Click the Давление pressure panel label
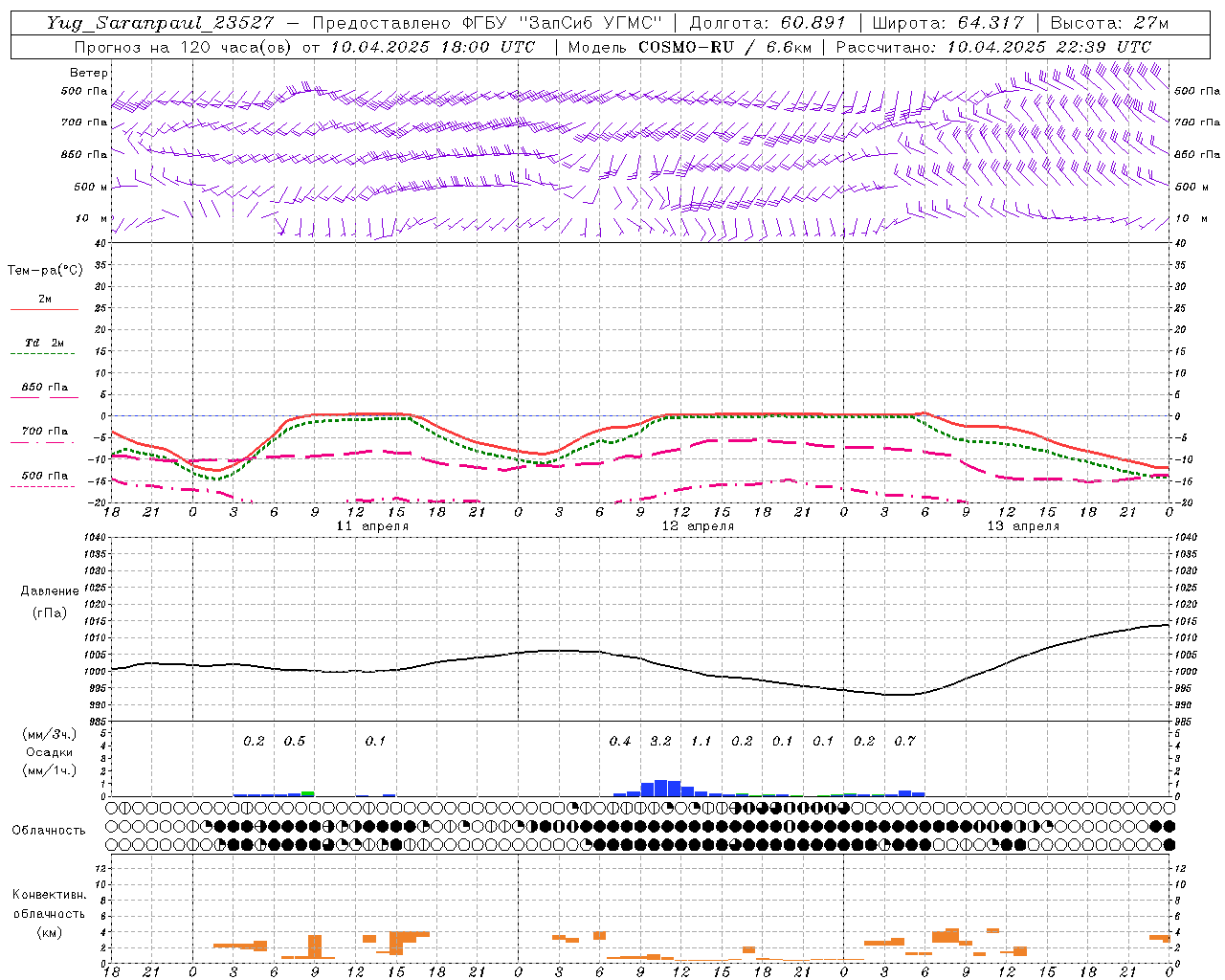 50,591
